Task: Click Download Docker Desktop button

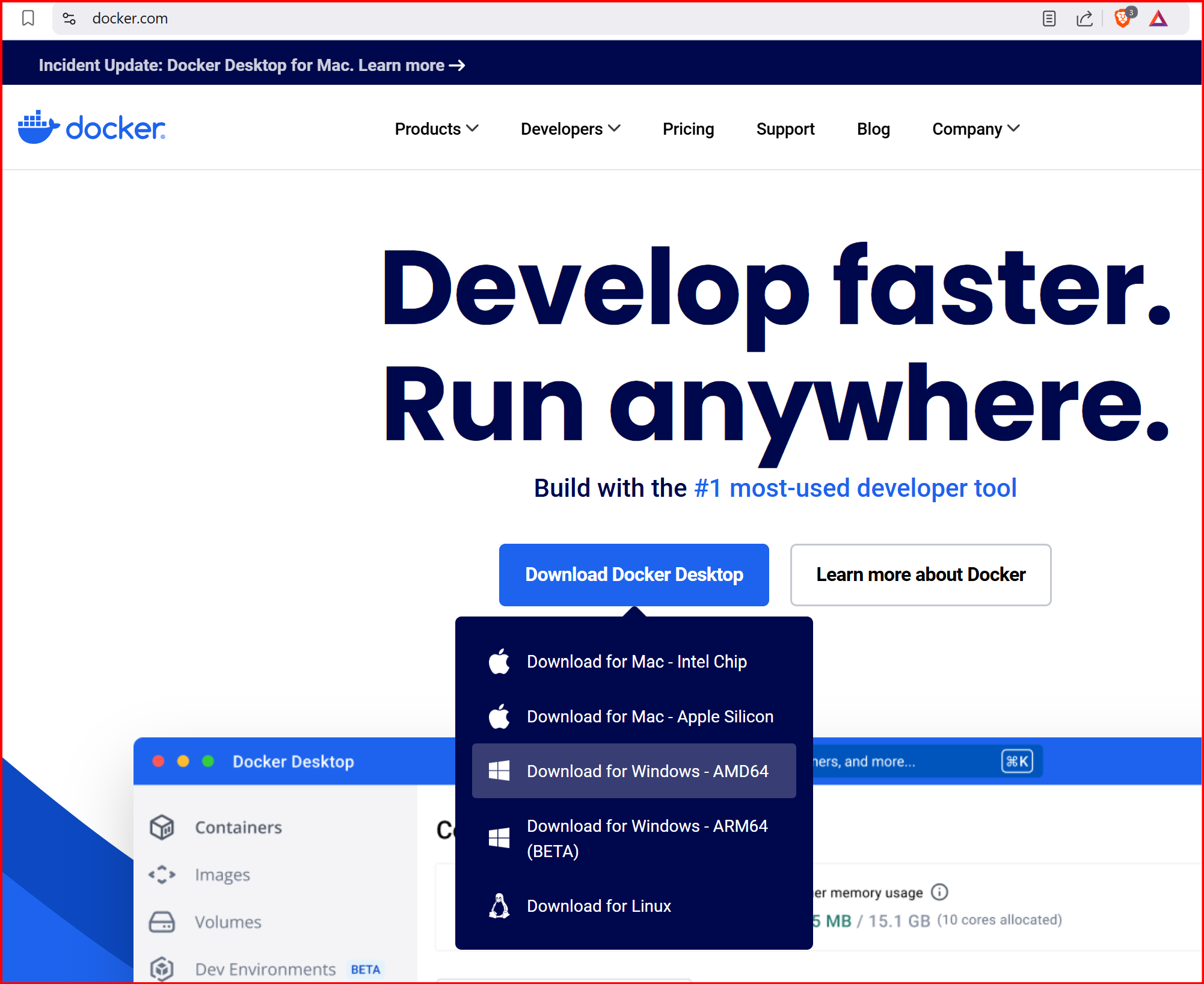Action: pyautogui.click(x=634, y=574)
